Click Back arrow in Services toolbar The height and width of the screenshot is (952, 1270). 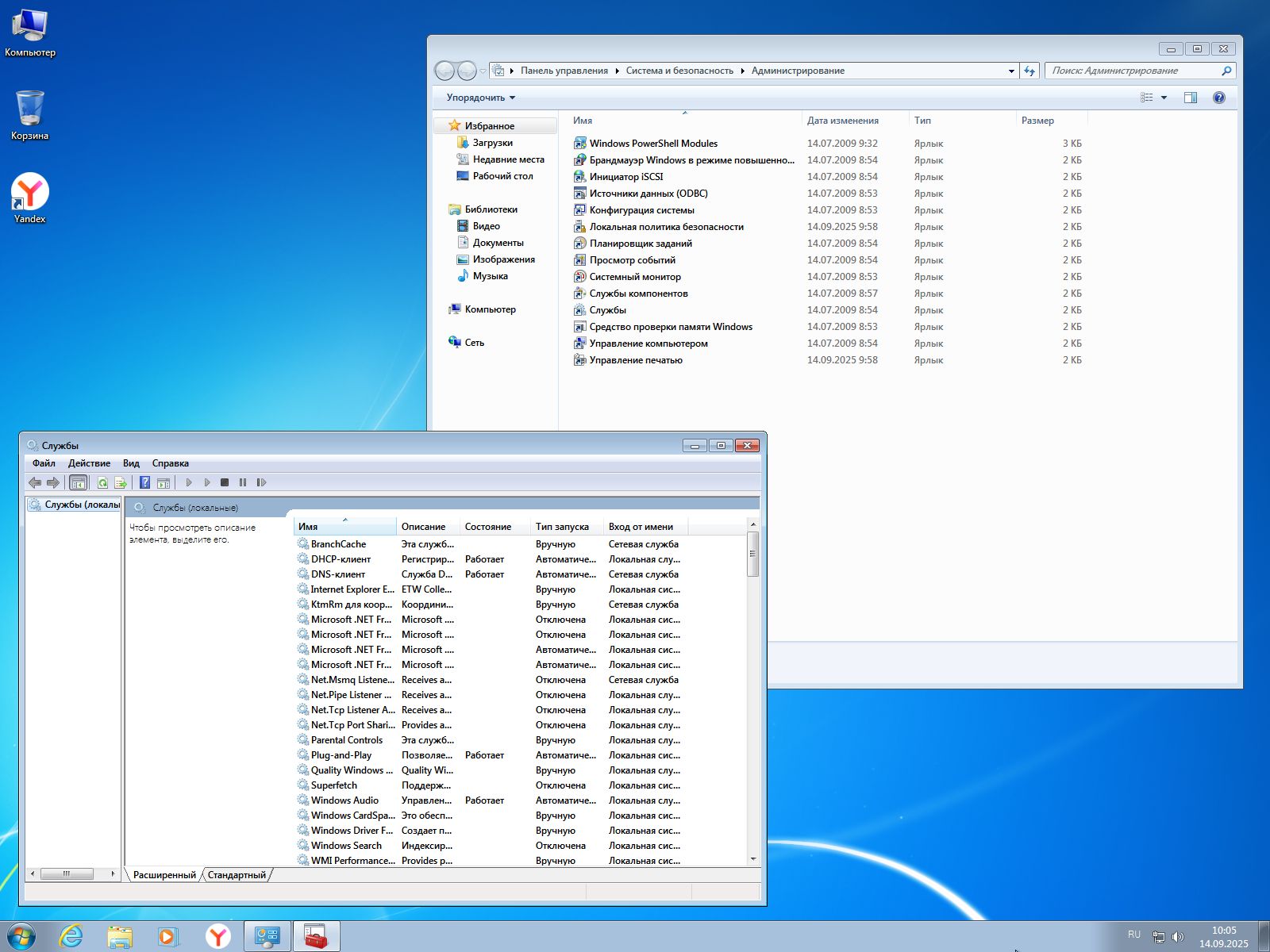[35, 482]
